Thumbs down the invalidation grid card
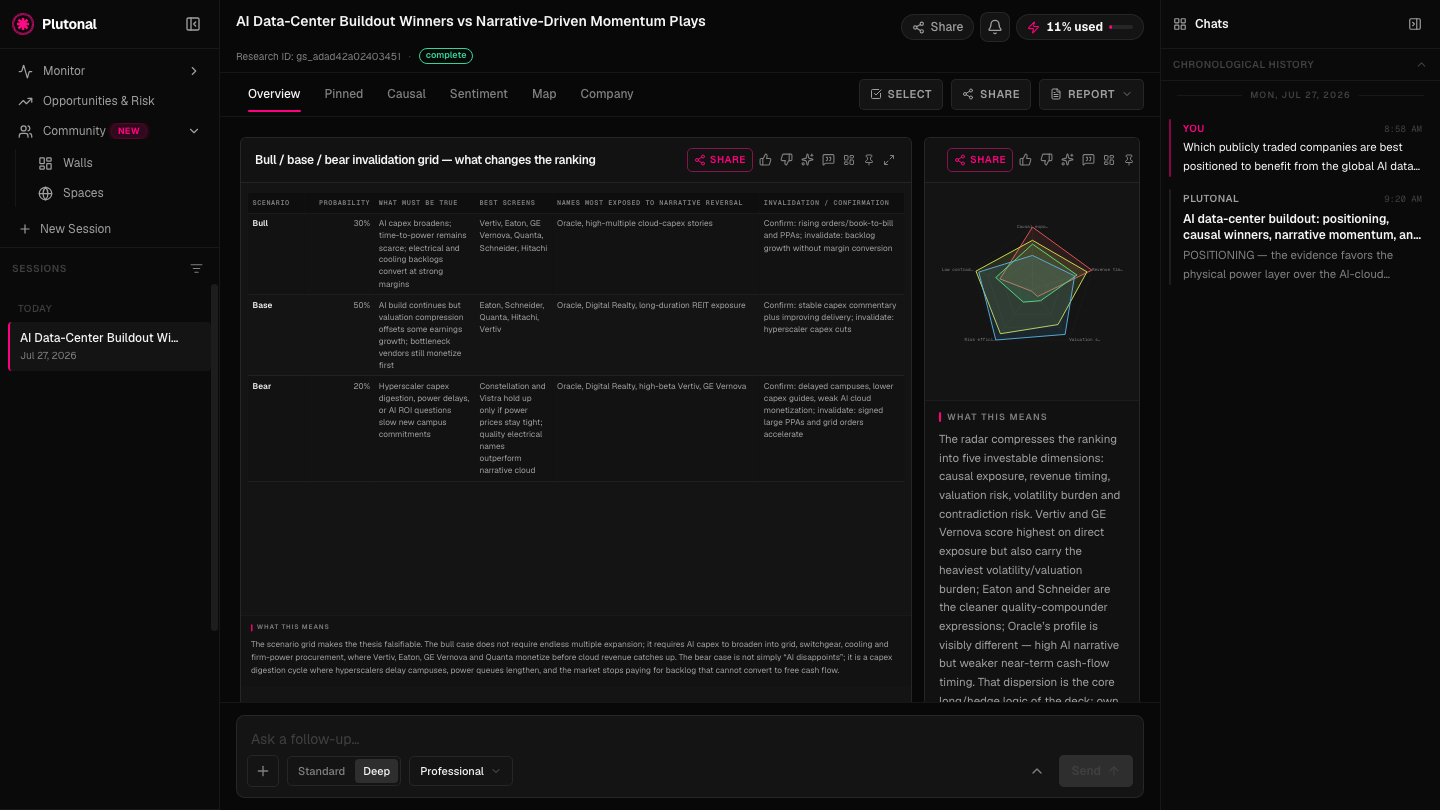1440x810 pixels. coord(787,160)
